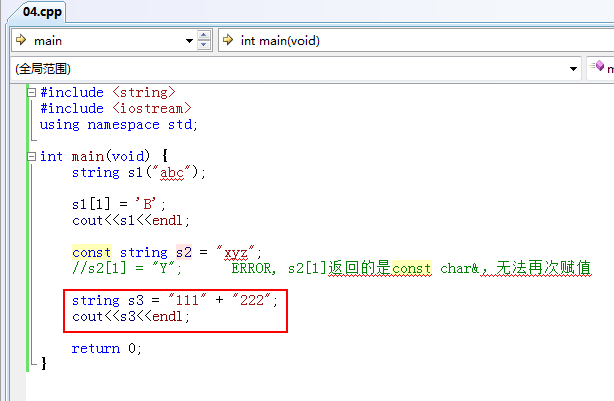Click the highlighted 'const' keyword before string s2
Viewport: 614px width, 401px height.
click(92, 253)
